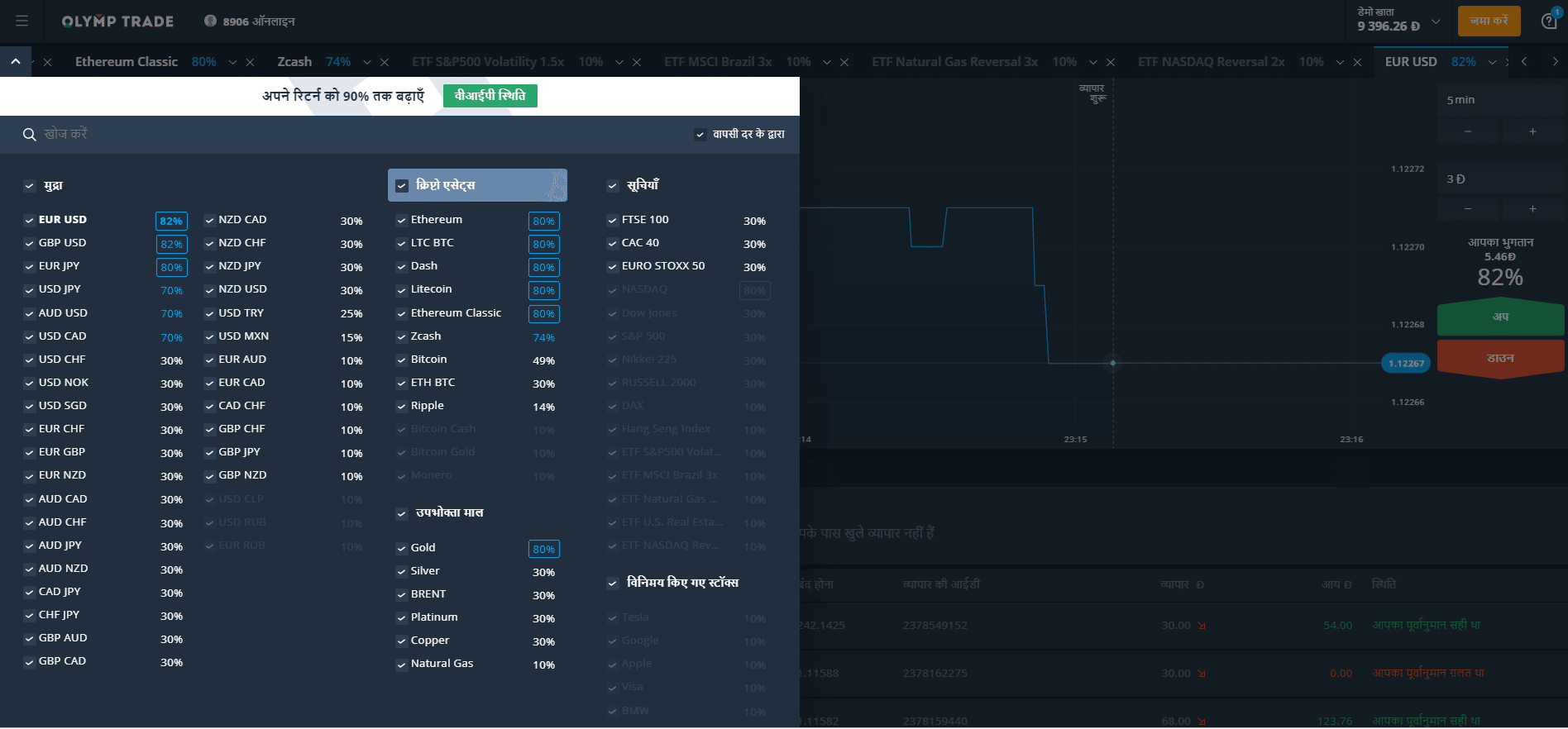Select the Natural Gas commodity row
This screenshot has height=729, width=1568.
(x=477, y=664)
